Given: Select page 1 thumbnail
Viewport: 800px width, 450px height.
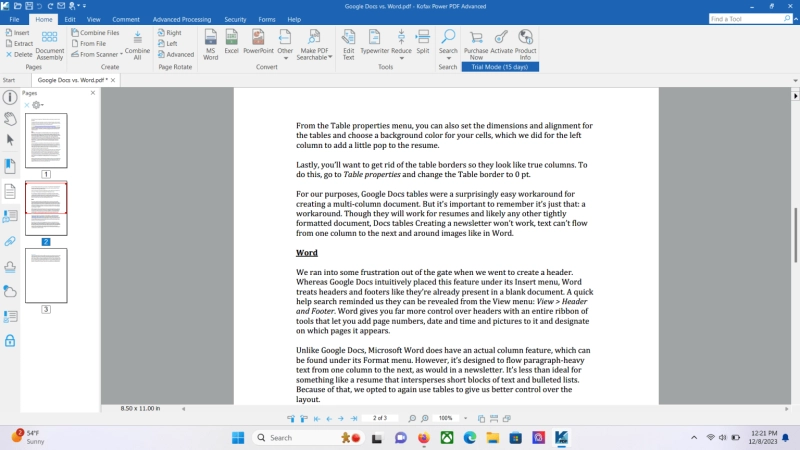Looking at the screenshot, I should point(46,141).
